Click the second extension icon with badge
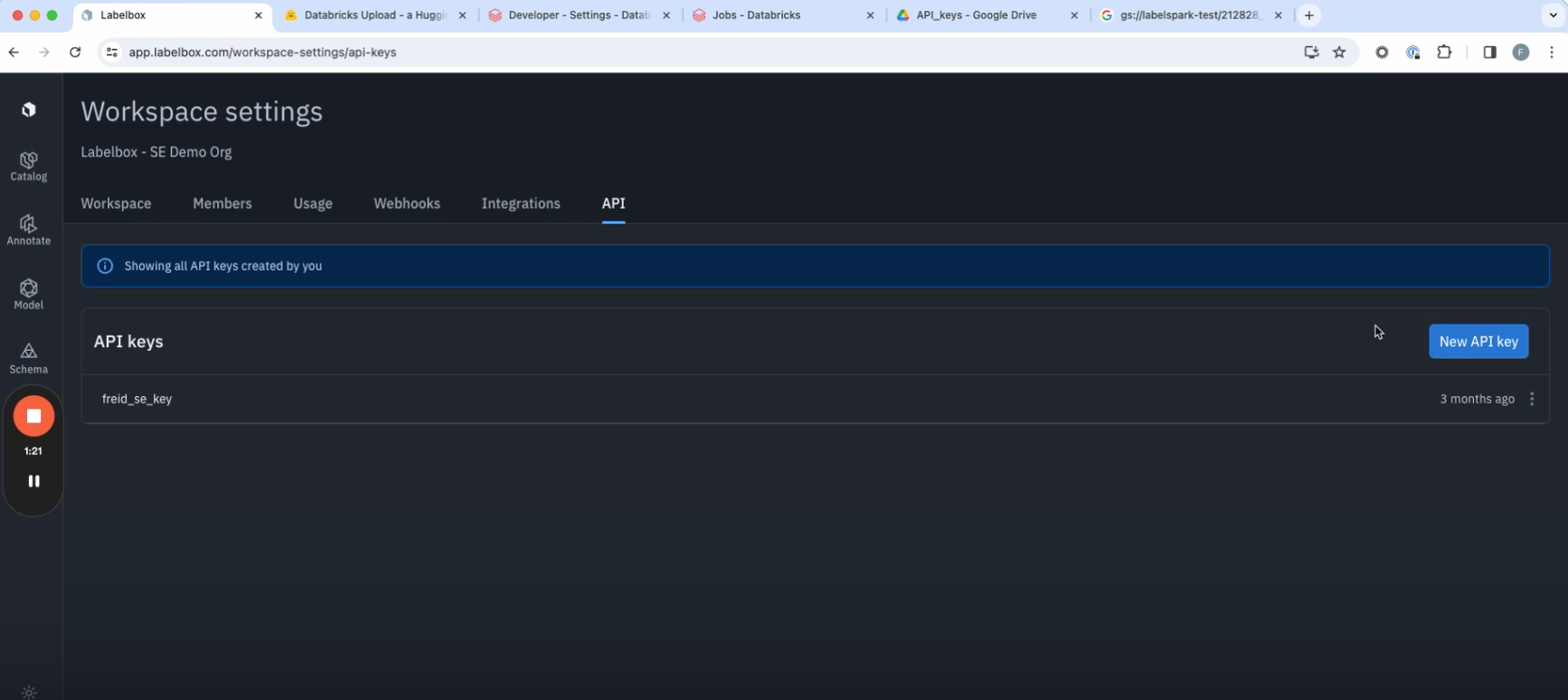Image resolution: width=1568 pixels, height=700 pixels. (x=1413, y=52)
